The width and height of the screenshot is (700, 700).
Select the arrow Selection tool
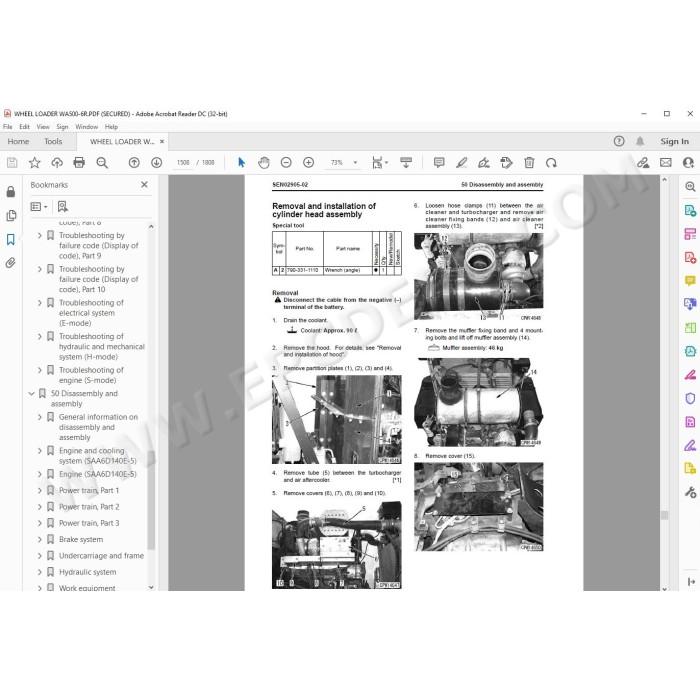(242, 163)
